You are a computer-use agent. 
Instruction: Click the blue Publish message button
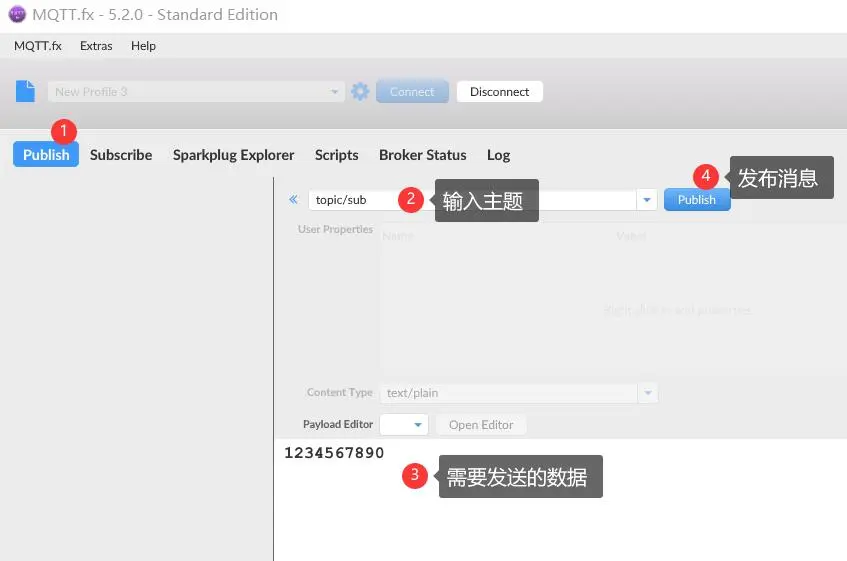click(x=696, y=200)
